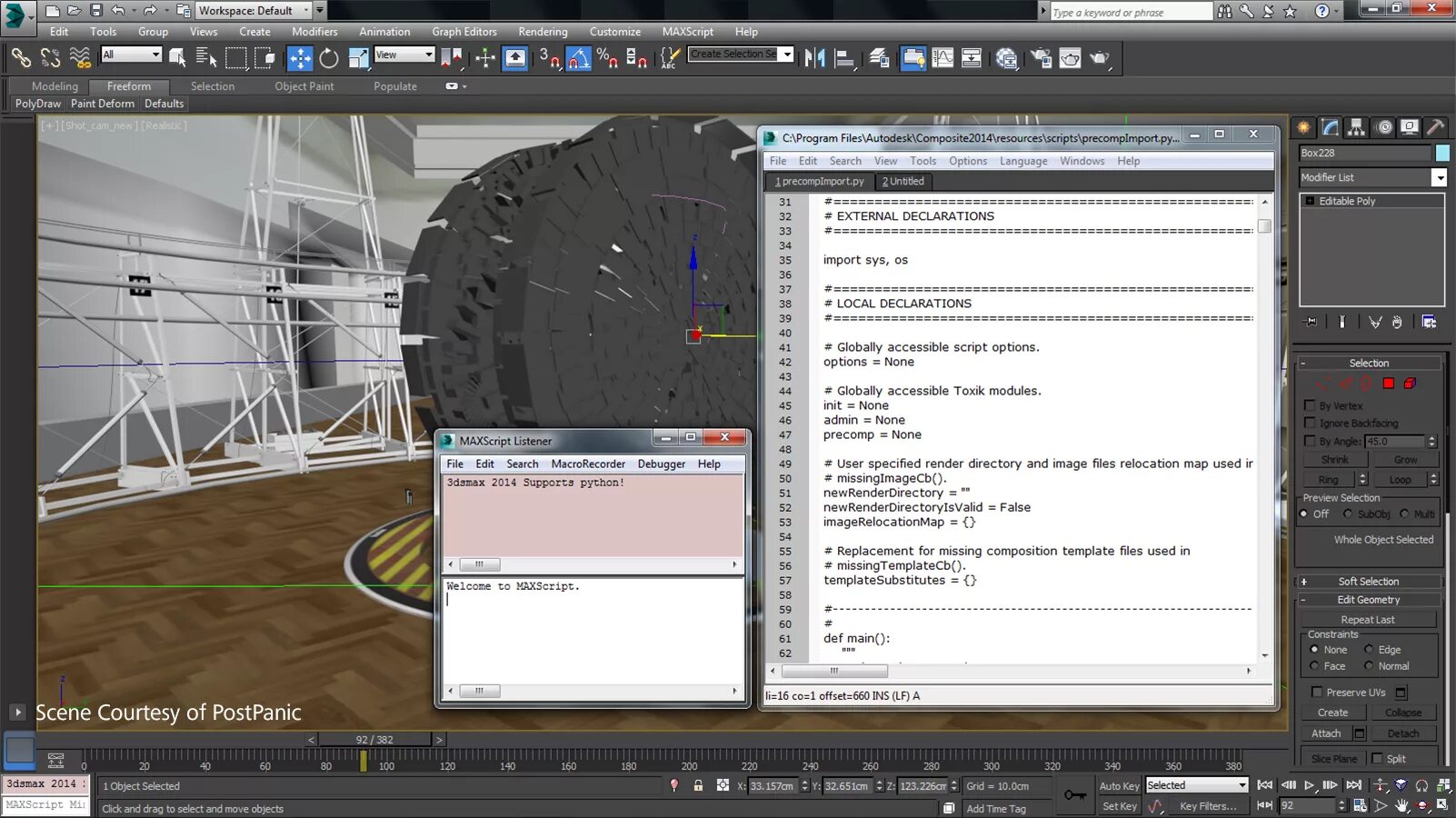Expand the Soft Selection rollout

coord(1367,582)
